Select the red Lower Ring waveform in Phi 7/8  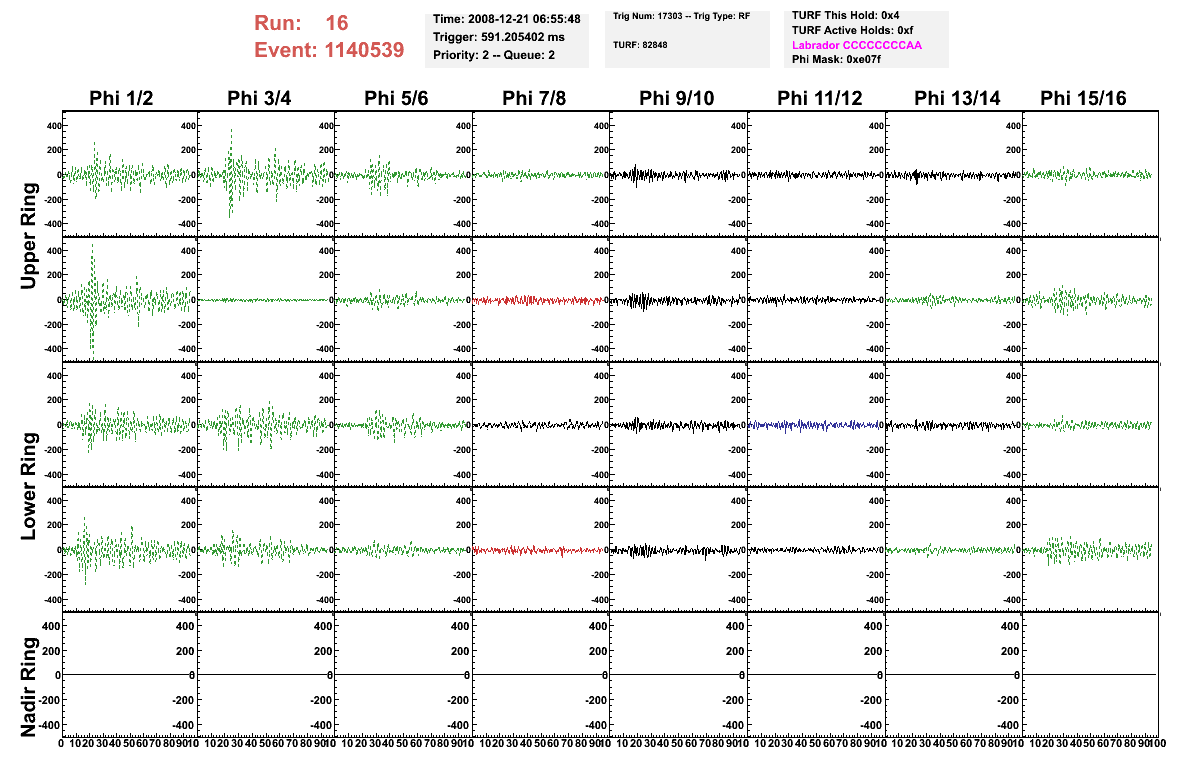coord(541,549)
